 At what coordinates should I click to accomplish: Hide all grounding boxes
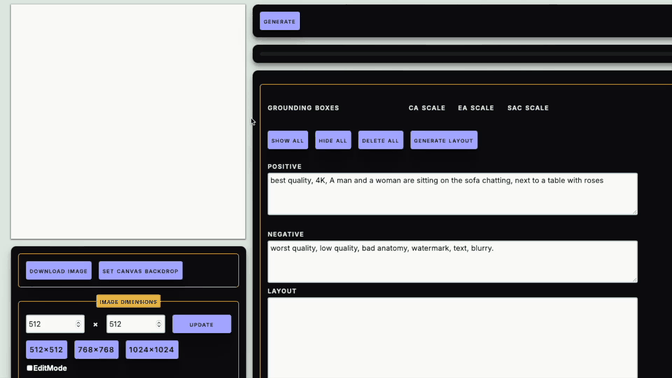(333, 140)
